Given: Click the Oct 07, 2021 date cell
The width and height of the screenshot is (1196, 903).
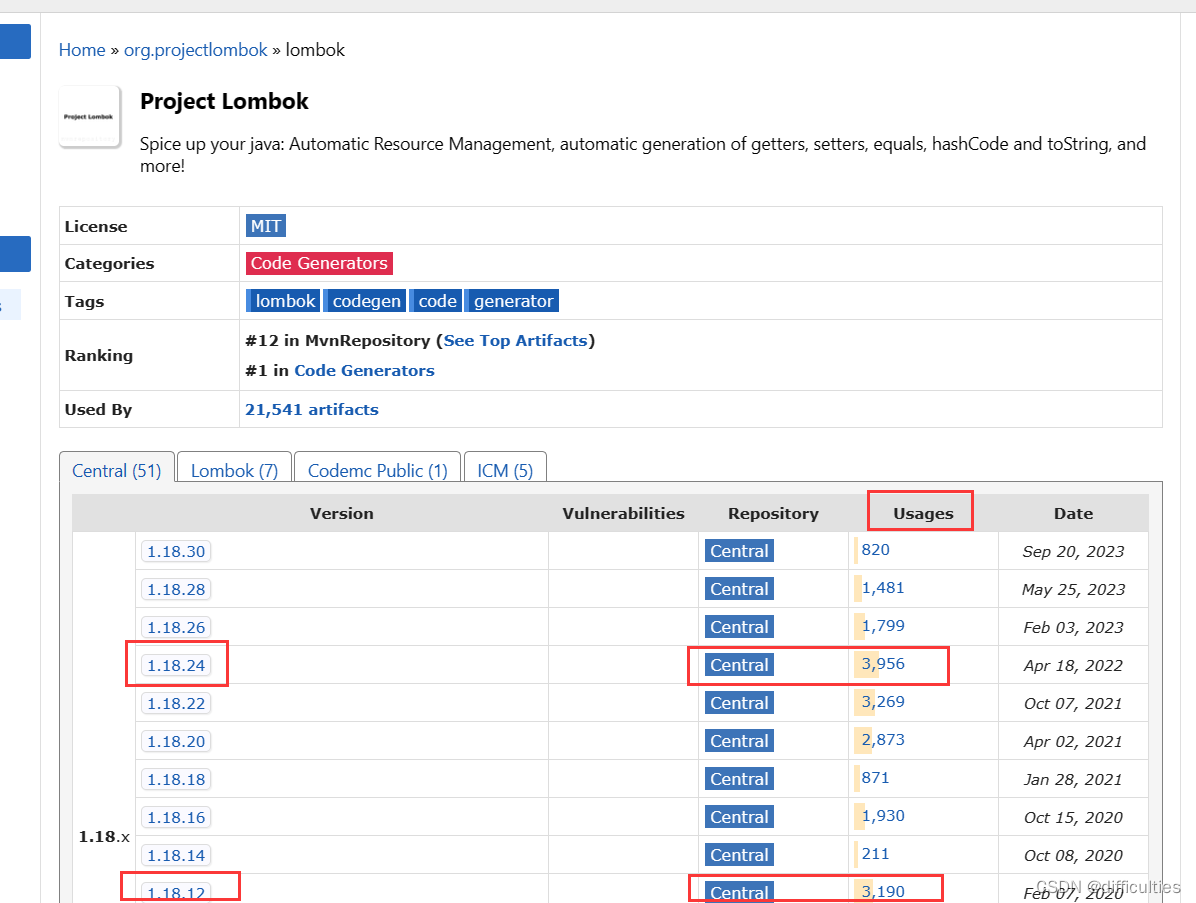Looking at the screenshot, I should tap(1073, 703).
